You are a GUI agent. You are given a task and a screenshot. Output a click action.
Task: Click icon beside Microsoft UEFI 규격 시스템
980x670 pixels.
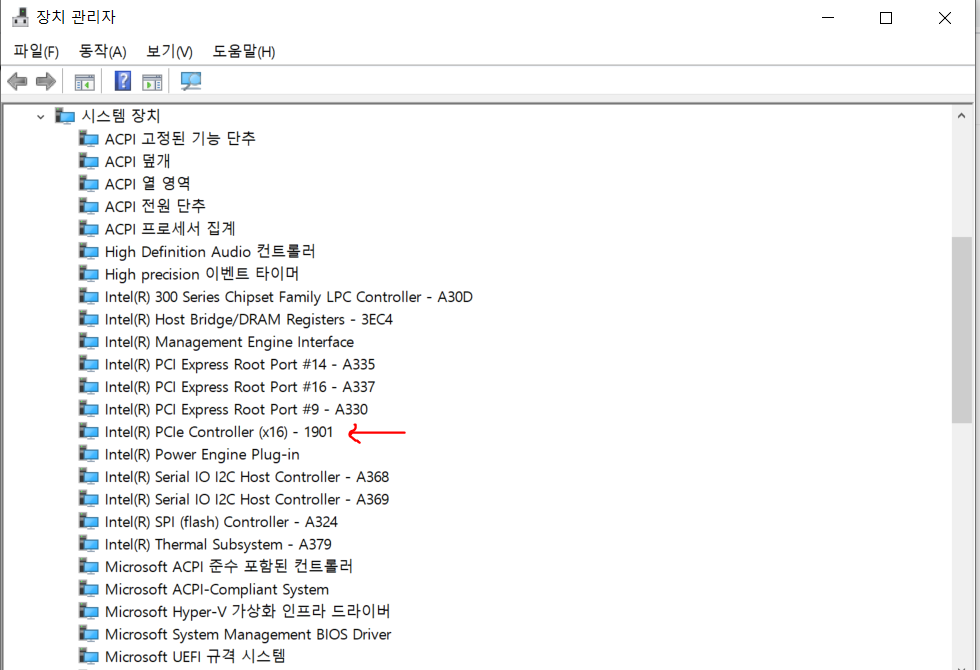(89, 656)
